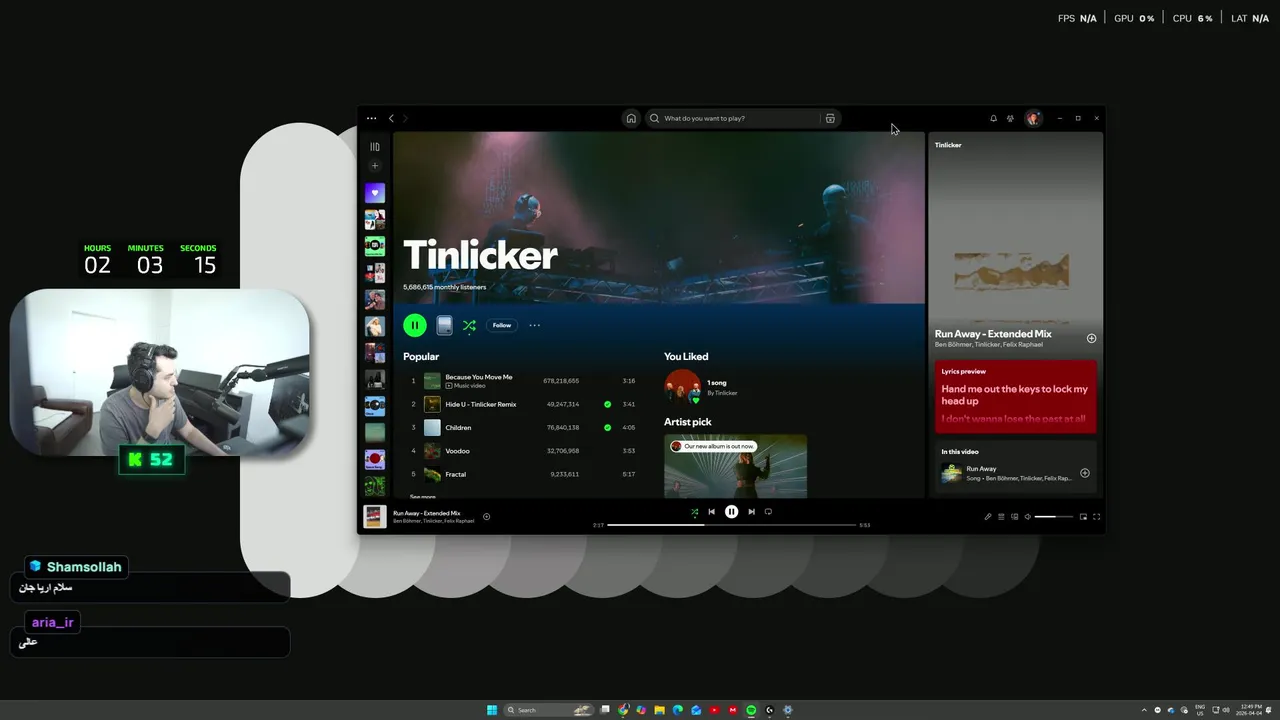This screenshot has width=1280, height=720.
Task: Show hidden system tray icons
Action: pyautogui.click(x=1144, y=710)
